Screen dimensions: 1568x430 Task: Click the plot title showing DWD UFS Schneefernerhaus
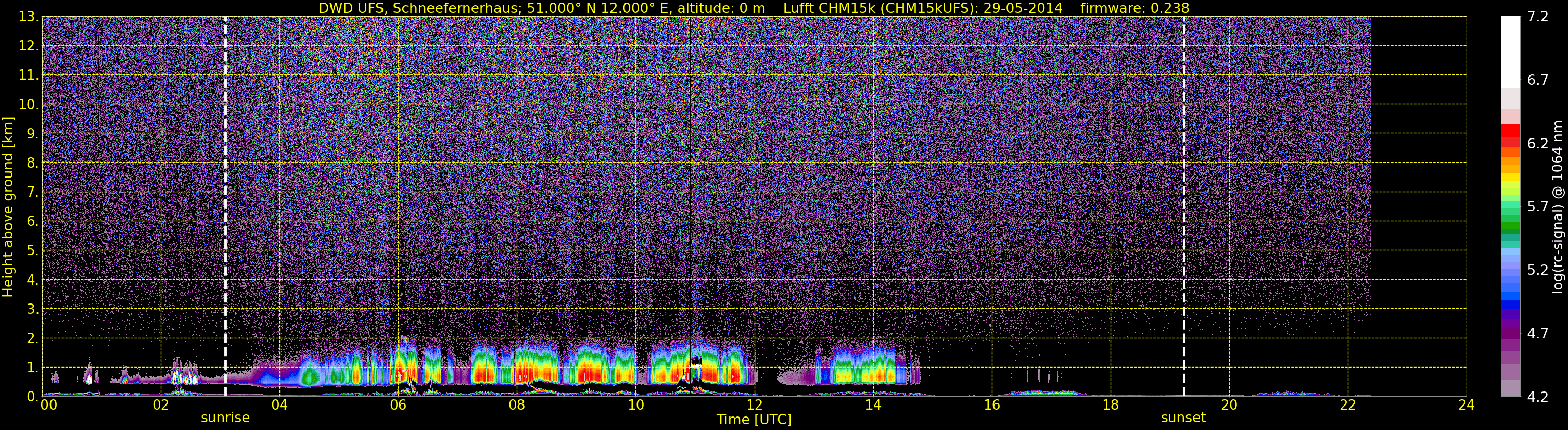point(542,8)
